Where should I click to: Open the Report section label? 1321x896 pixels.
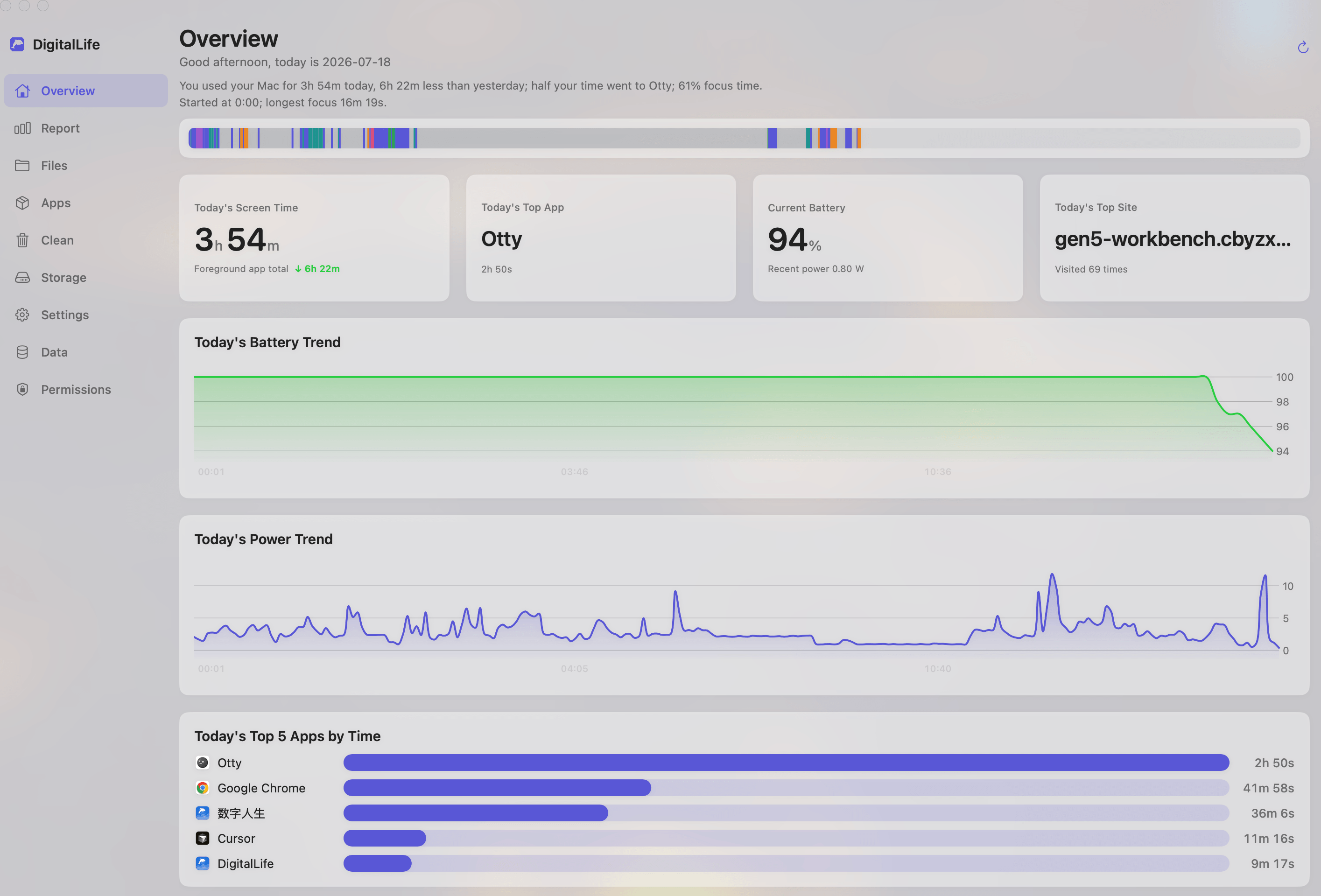[x=60, y=128]
